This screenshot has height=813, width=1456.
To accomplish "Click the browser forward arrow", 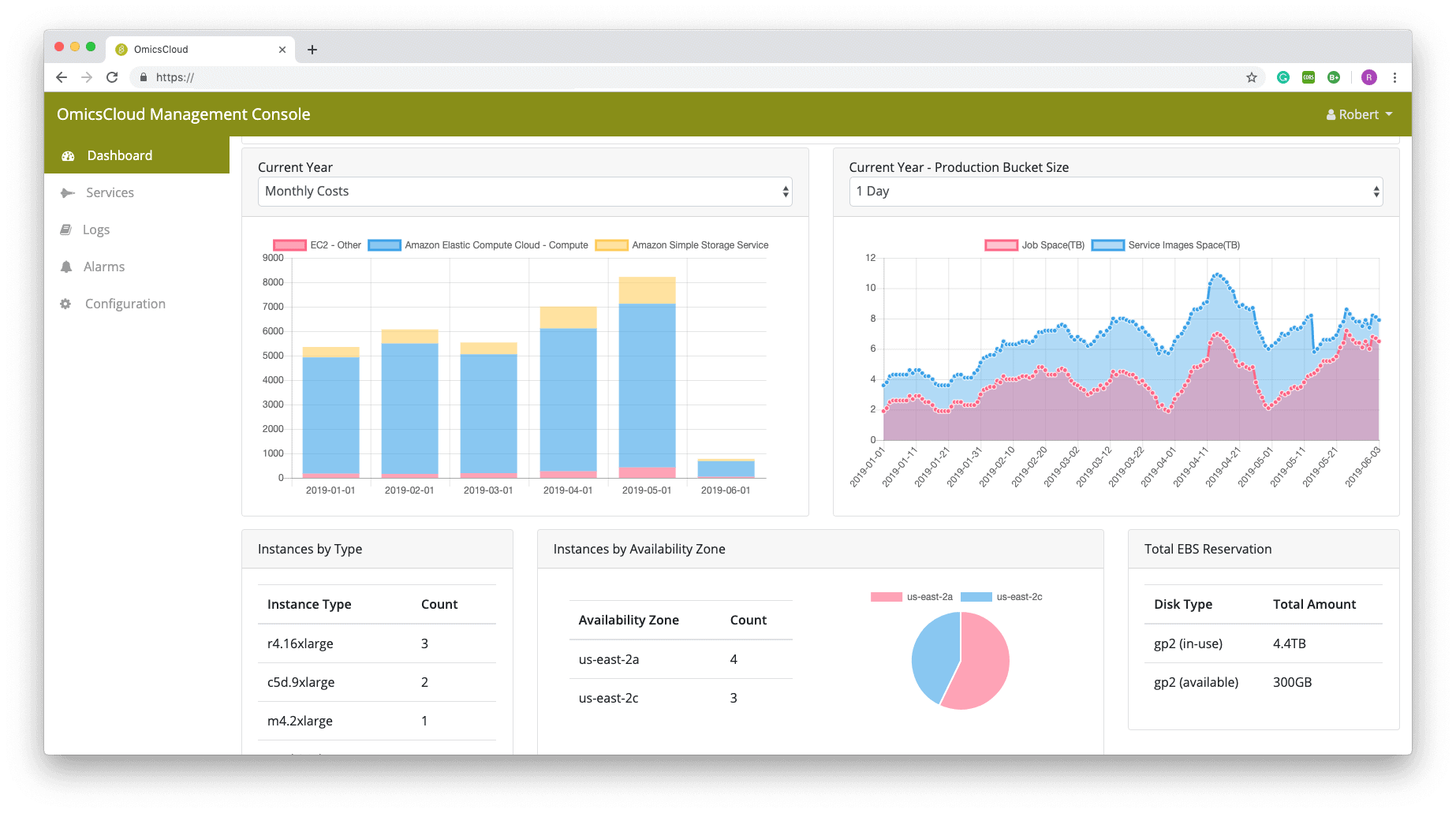I will point(87,77).
